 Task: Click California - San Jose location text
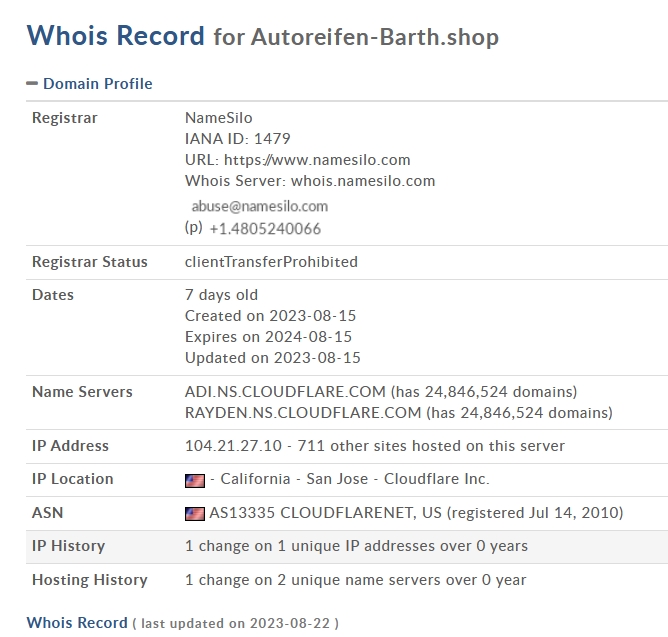[x=294, y=479]
